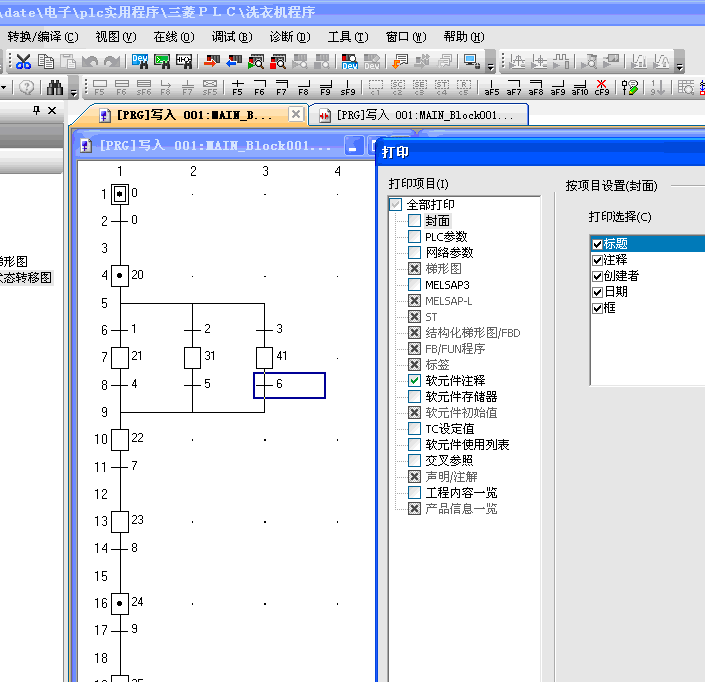Pin the left navigation panel
Viewport: 705px width, 682px height.
coord(37,111)
